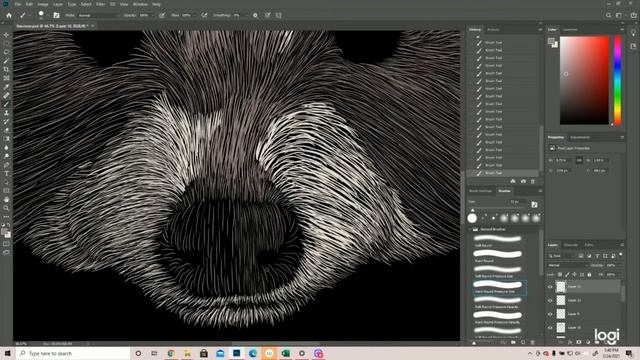The image size is (640, 360).
Task: Click the brush Size input field
Action: coord(517,202)
